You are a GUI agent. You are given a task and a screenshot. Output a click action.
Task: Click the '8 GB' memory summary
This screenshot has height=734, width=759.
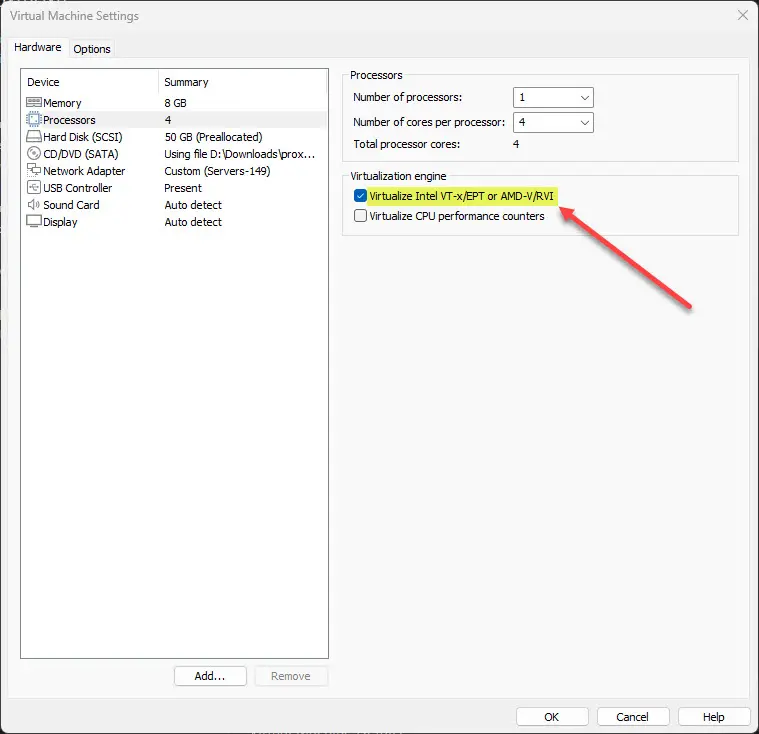coord(175,103)
